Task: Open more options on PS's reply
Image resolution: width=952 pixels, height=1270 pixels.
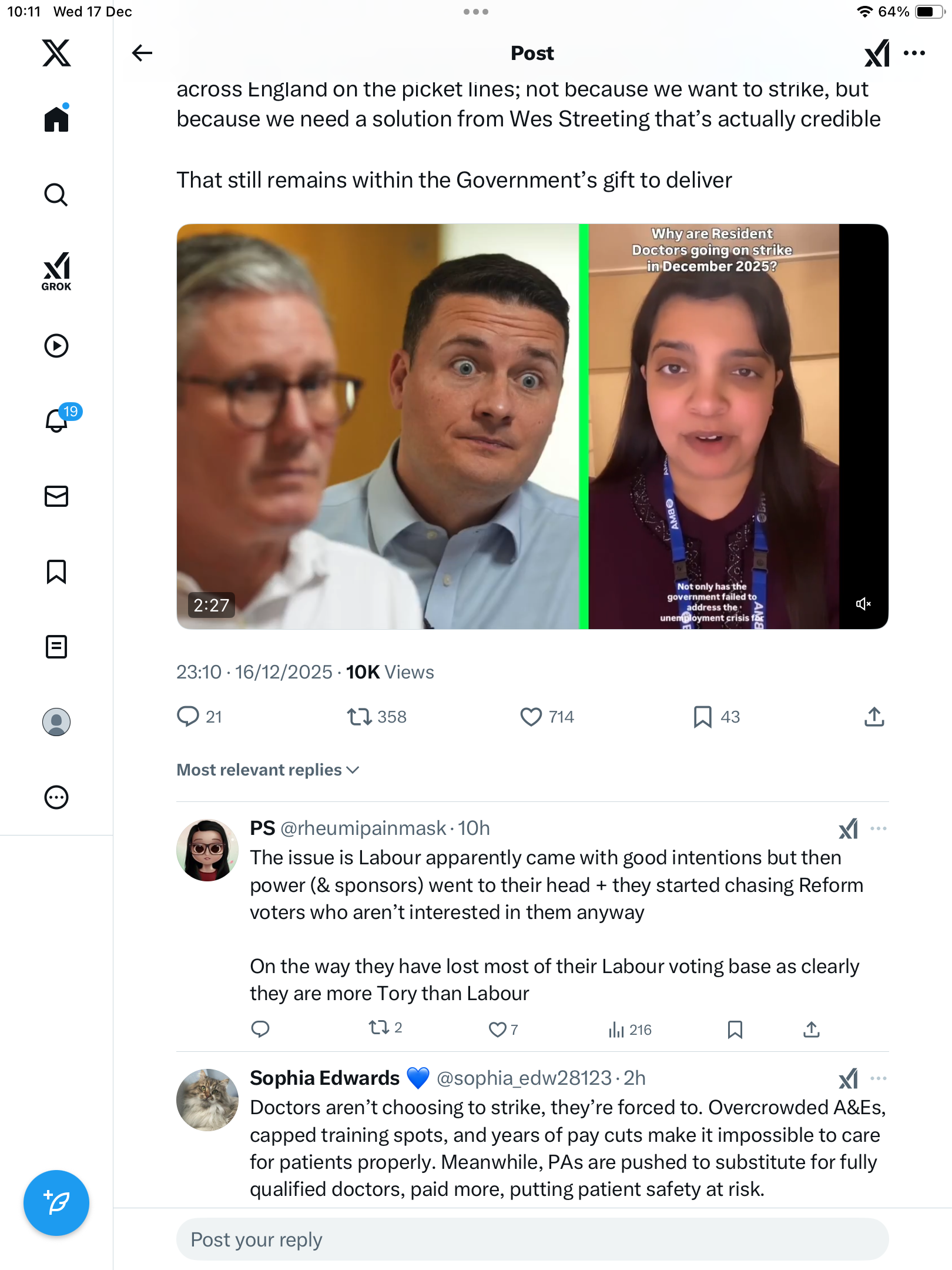Action: (879, 828)
